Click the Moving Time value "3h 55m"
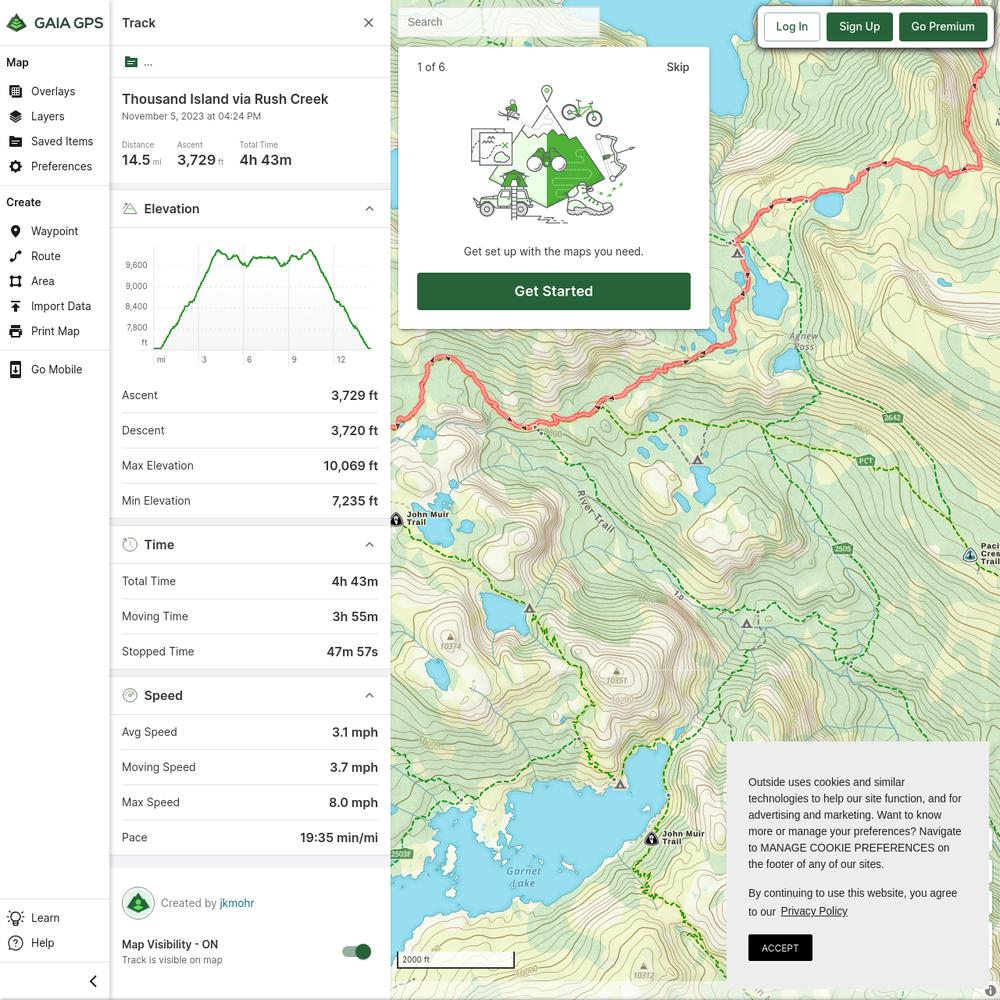The width and height of the screenshot is (1000, 1000). click(x=355, y=616)
